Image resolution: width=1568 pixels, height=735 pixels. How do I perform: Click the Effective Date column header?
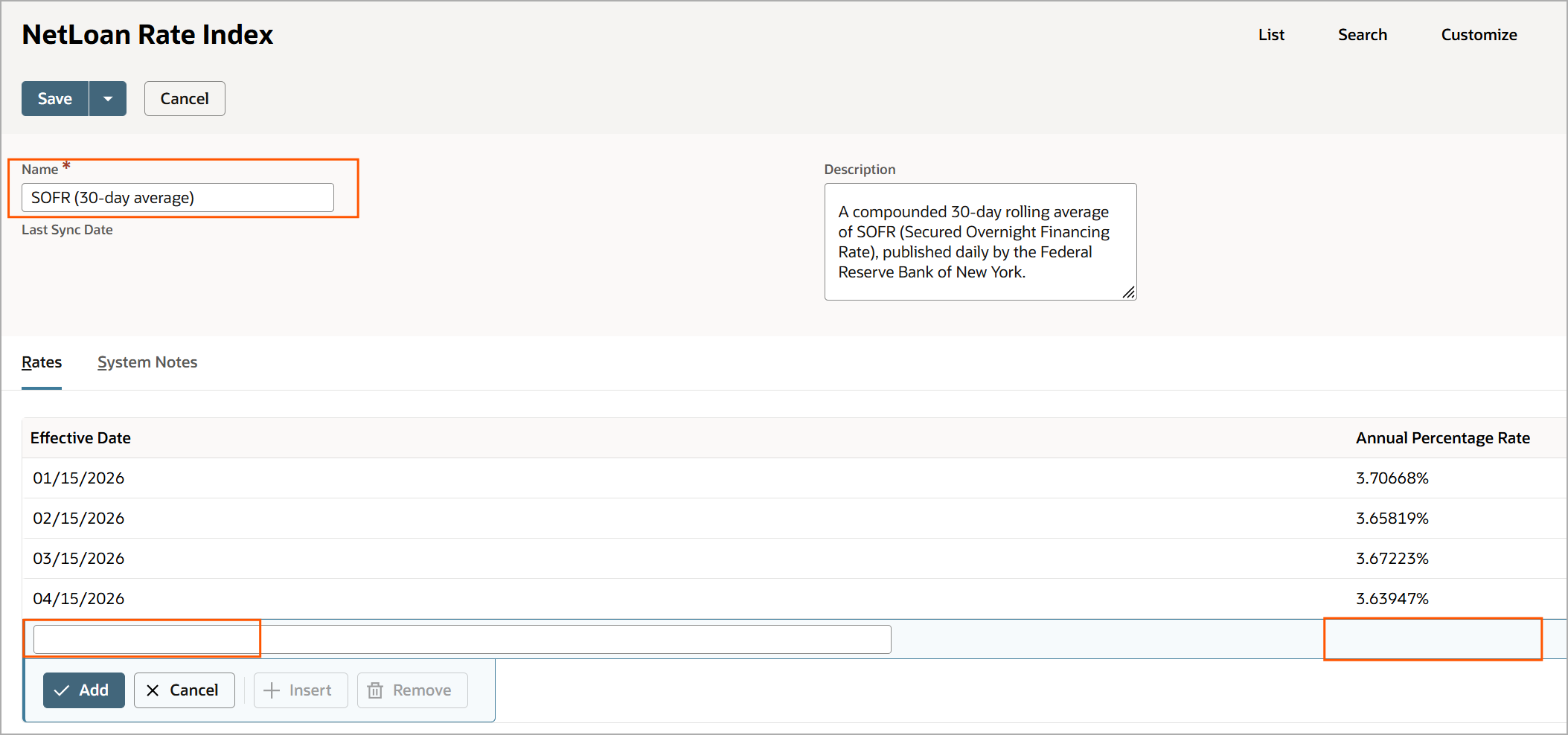pyautogui.click(x=80, y=438)
